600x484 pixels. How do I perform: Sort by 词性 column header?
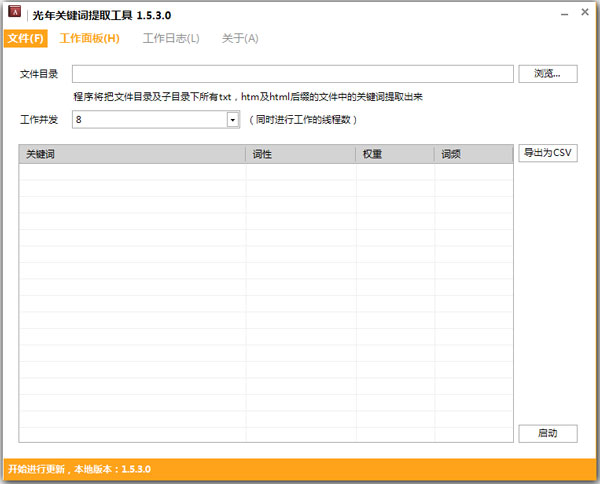pos(301,154)
